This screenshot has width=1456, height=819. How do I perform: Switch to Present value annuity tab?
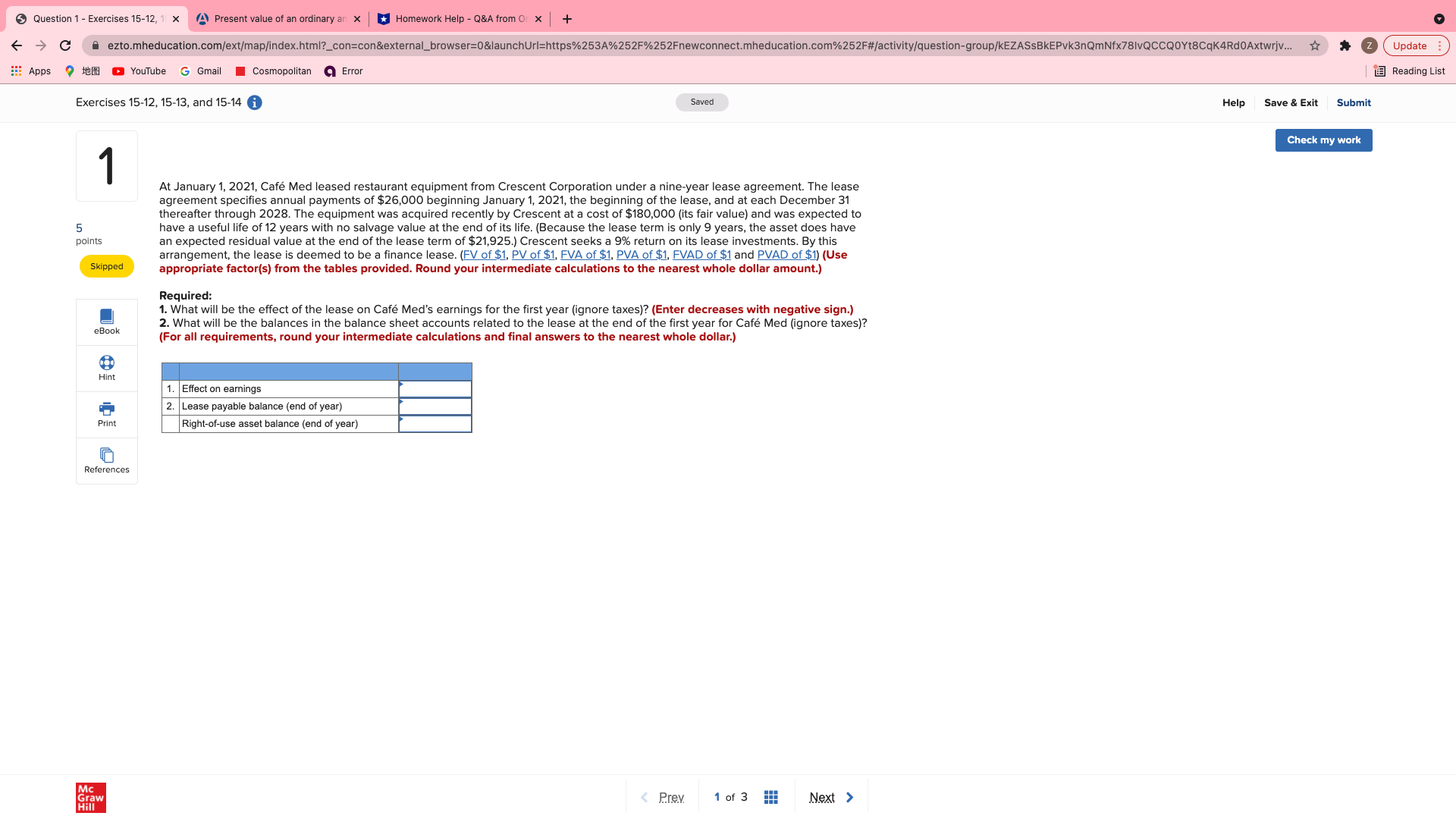point(278,19)
